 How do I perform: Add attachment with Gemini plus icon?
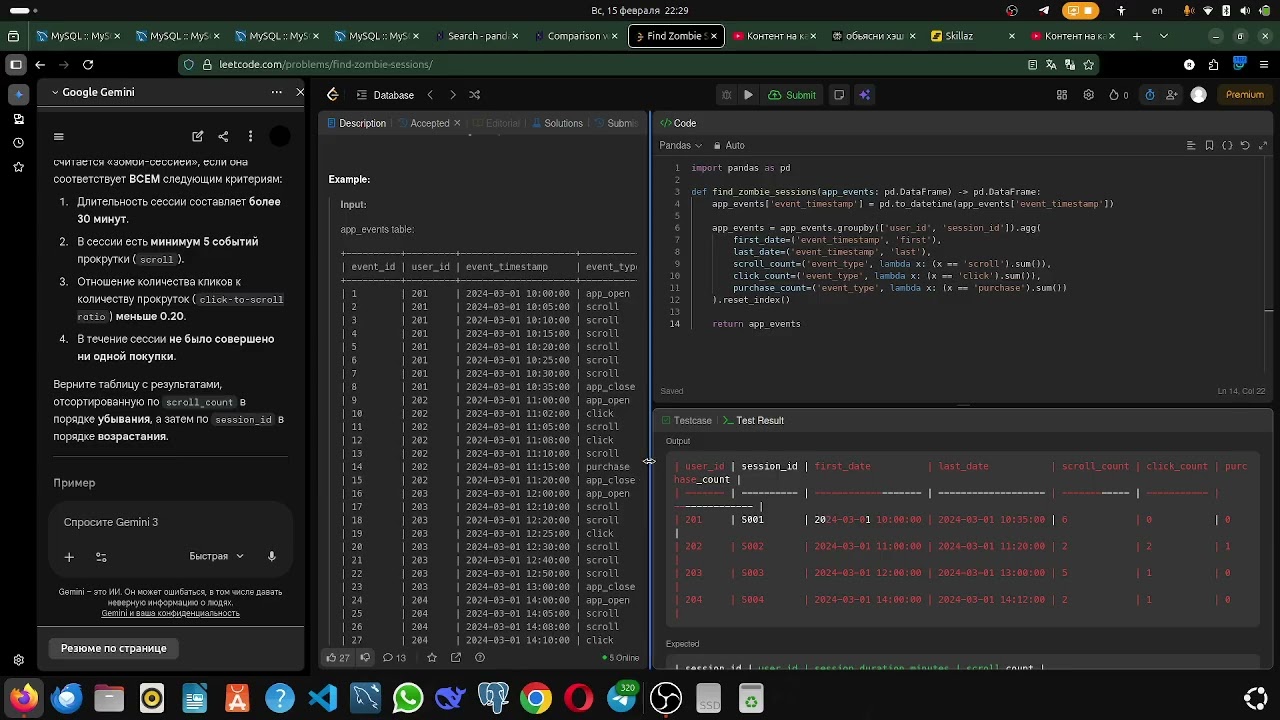(x=69, y=557)
